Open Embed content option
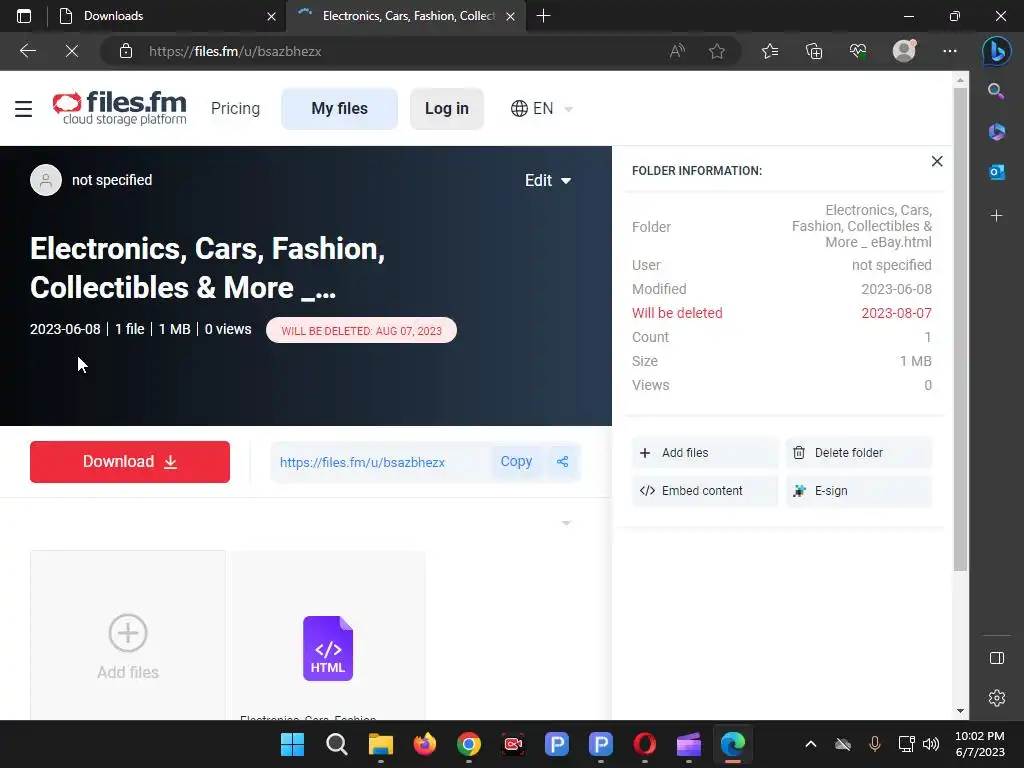The image size is (1024, 768). [705, 490]
